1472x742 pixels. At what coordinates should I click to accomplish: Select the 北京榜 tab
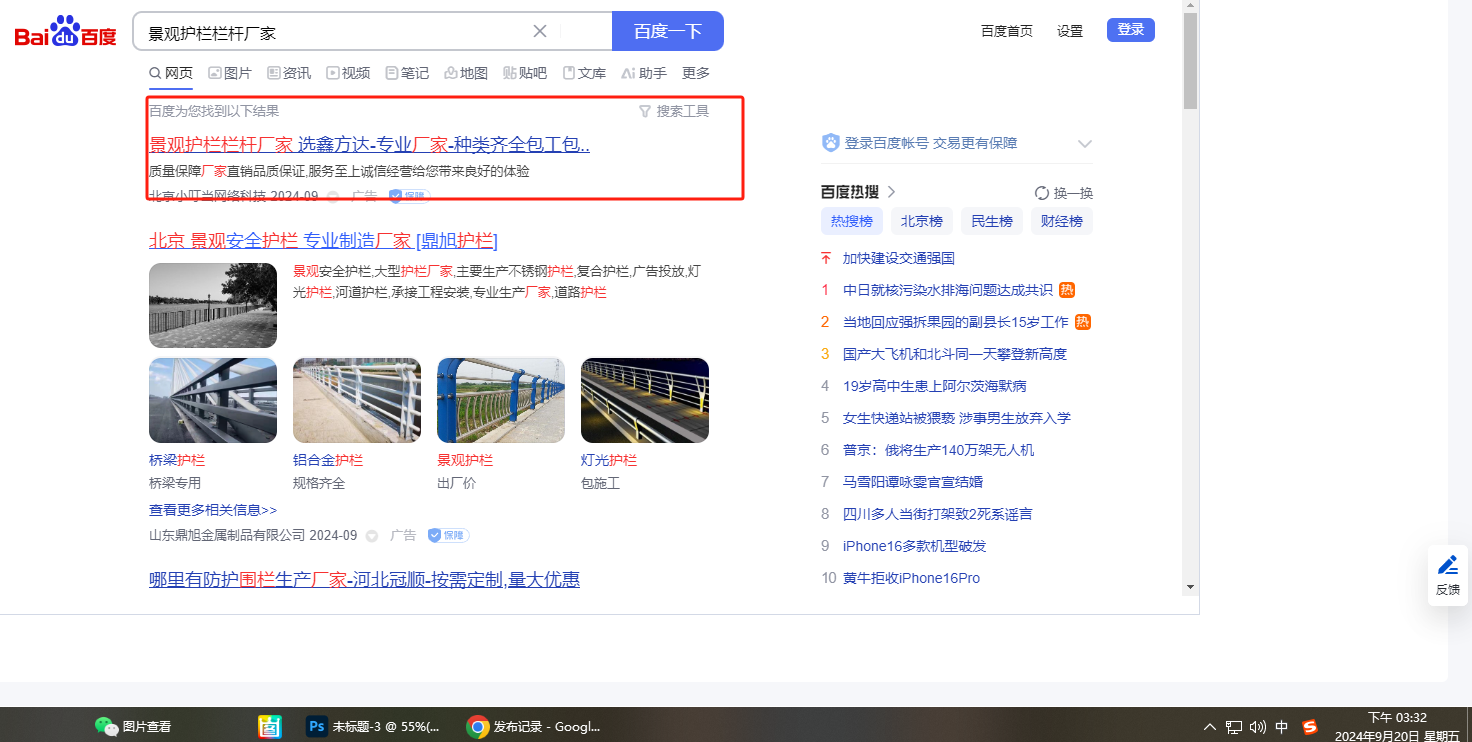922,221
